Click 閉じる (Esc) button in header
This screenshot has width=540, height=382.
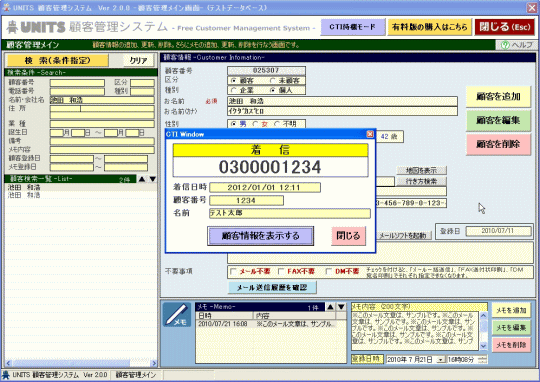[505, 27]
